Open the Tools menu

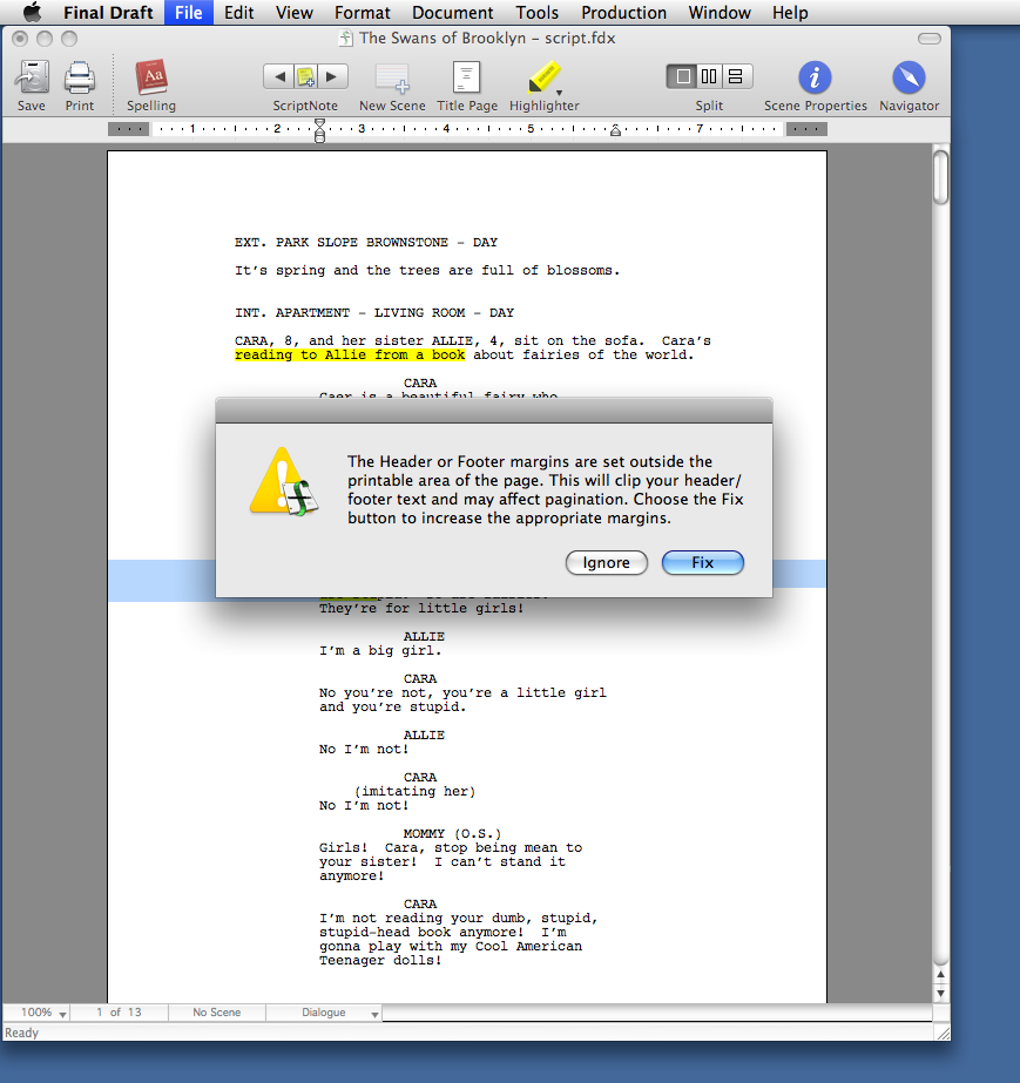(x=537, y=12)
